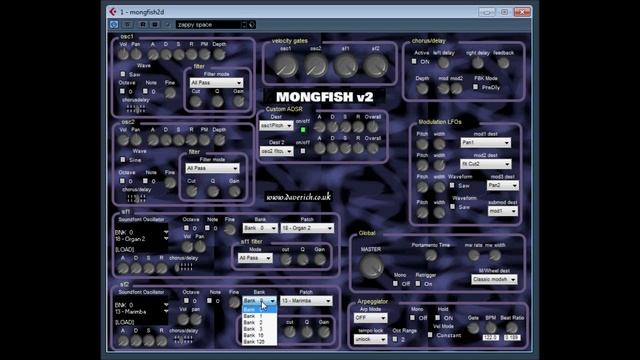640x360 pixels.
Task: Click the osc2 filter Q knob
Action: [x=213, y=191]
